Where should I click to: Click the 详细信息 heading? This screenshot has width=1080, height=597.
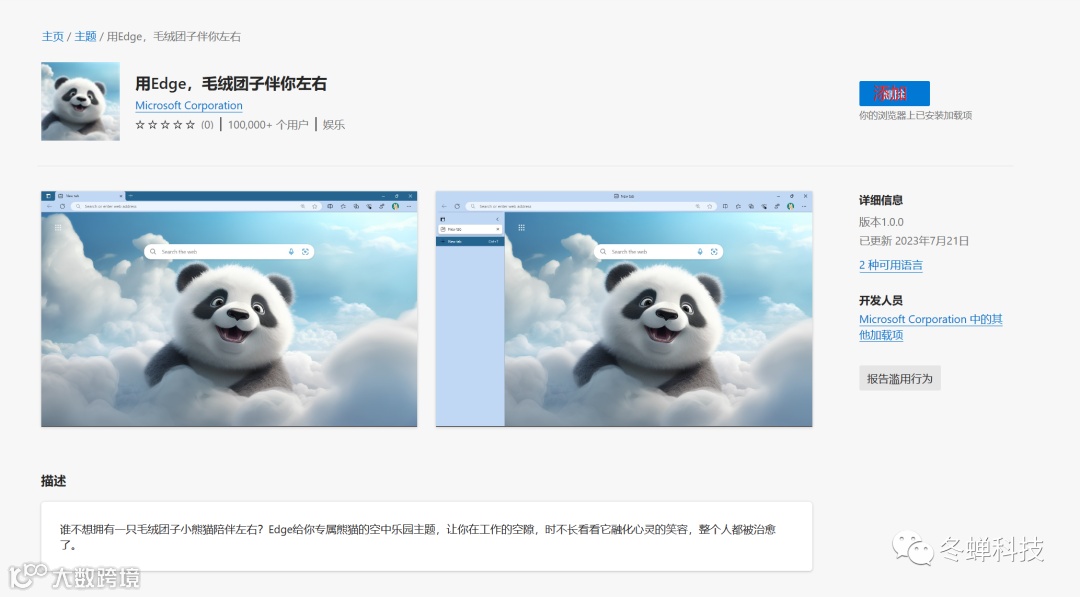[x=881, y=200]
